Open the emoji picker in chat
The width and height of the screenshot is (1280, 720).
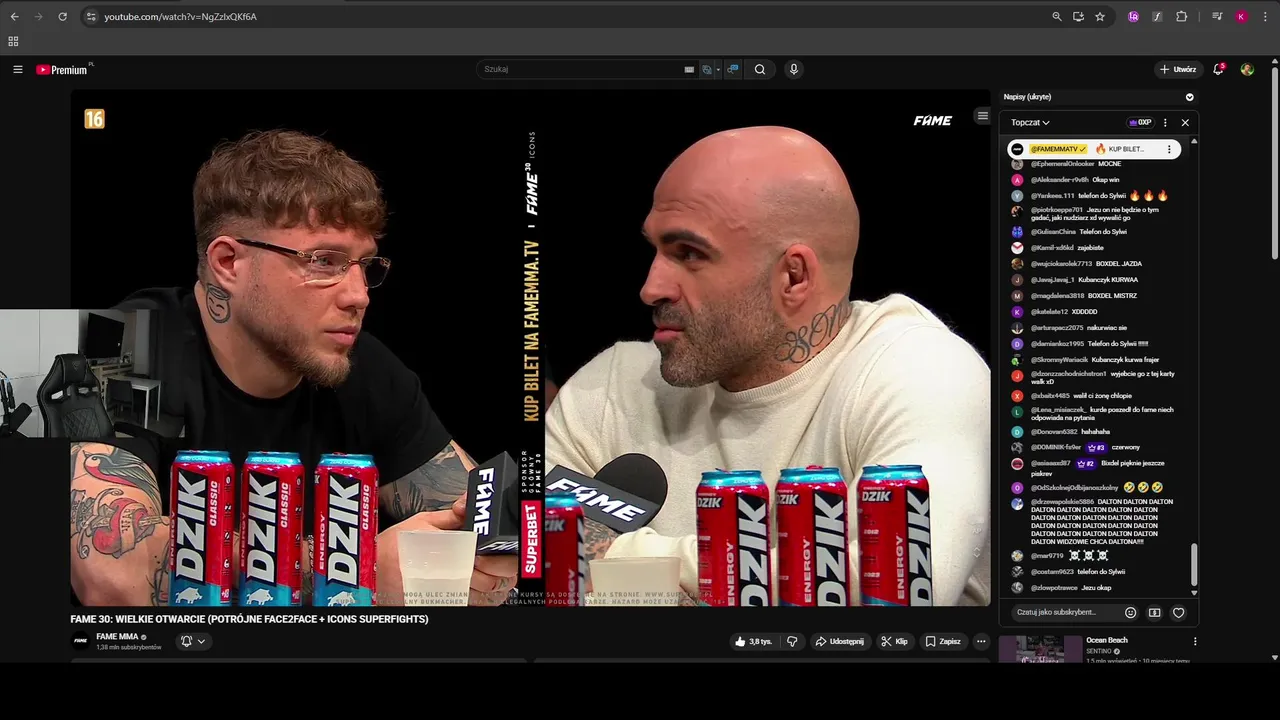(x=1131, y=612)
